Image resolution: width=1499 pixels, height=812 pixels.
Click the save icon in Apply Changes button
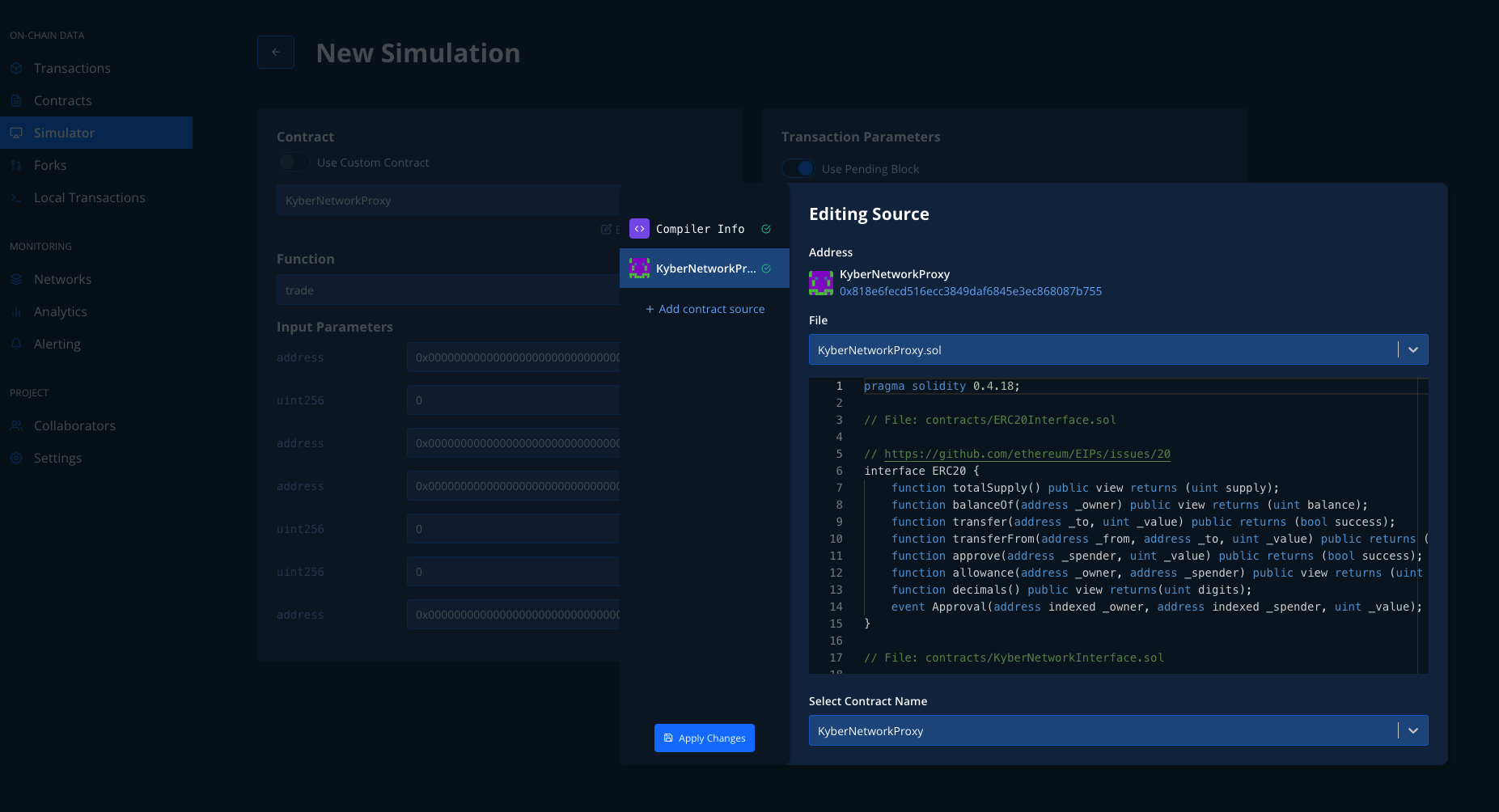pos(668,738)
